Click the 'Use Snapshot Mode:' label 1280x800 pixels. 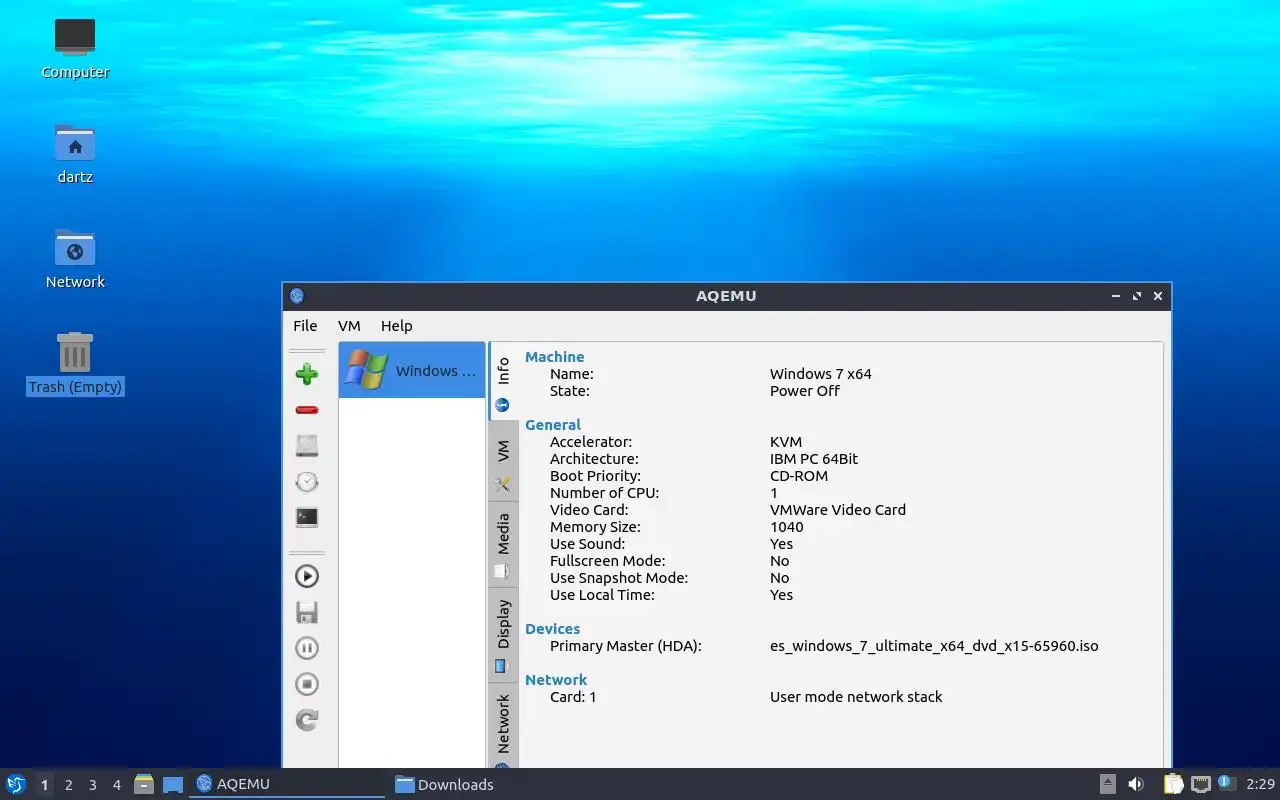click(619, 578)
